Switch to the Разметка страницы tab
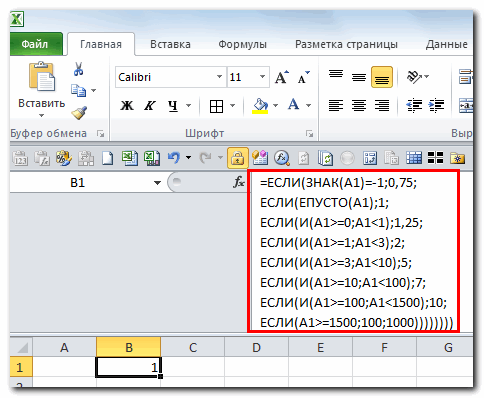This screenshot has height=398, width=484. 346,44
